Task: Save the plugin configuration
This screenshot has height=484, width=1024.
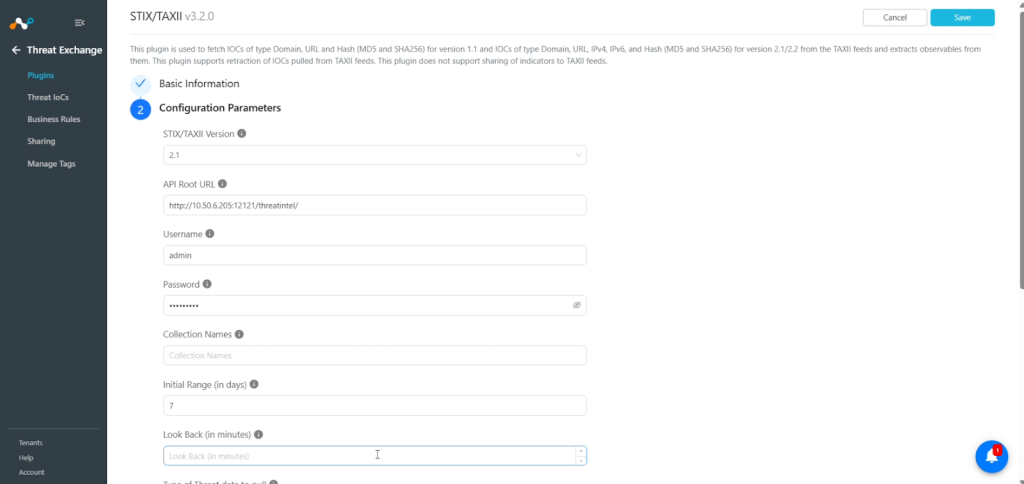Action: click(x=962, y=18)
